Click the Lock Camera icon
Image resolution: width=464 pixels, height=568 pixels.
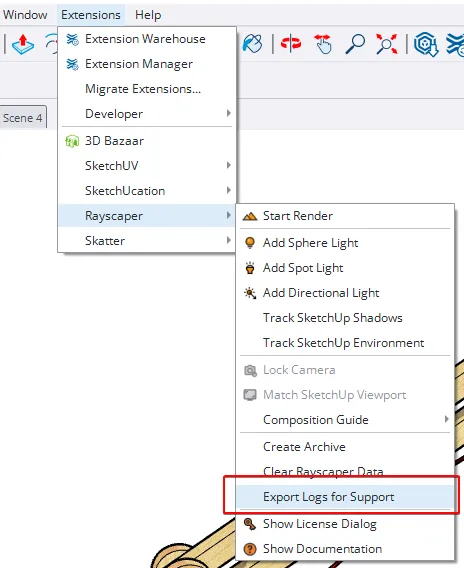[250, 371]
